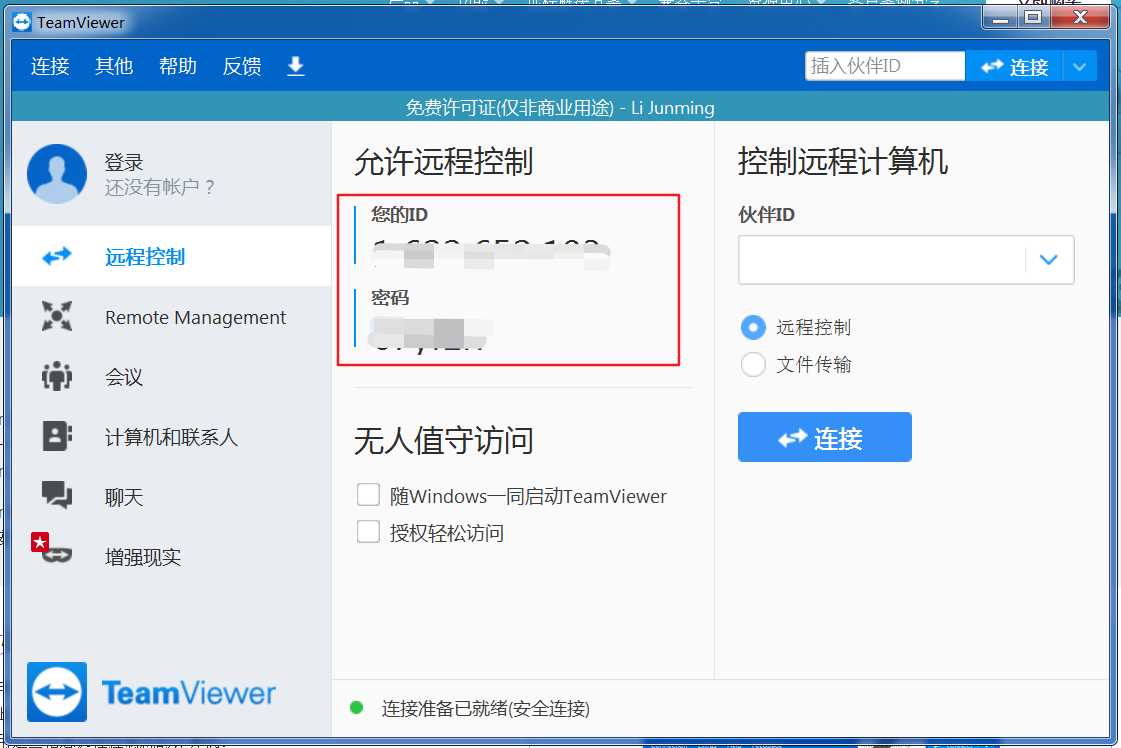The height and width of the screenshot is (748, 1121).
Task: Click the top-right 连接 button
Action: pos(1014,66)
